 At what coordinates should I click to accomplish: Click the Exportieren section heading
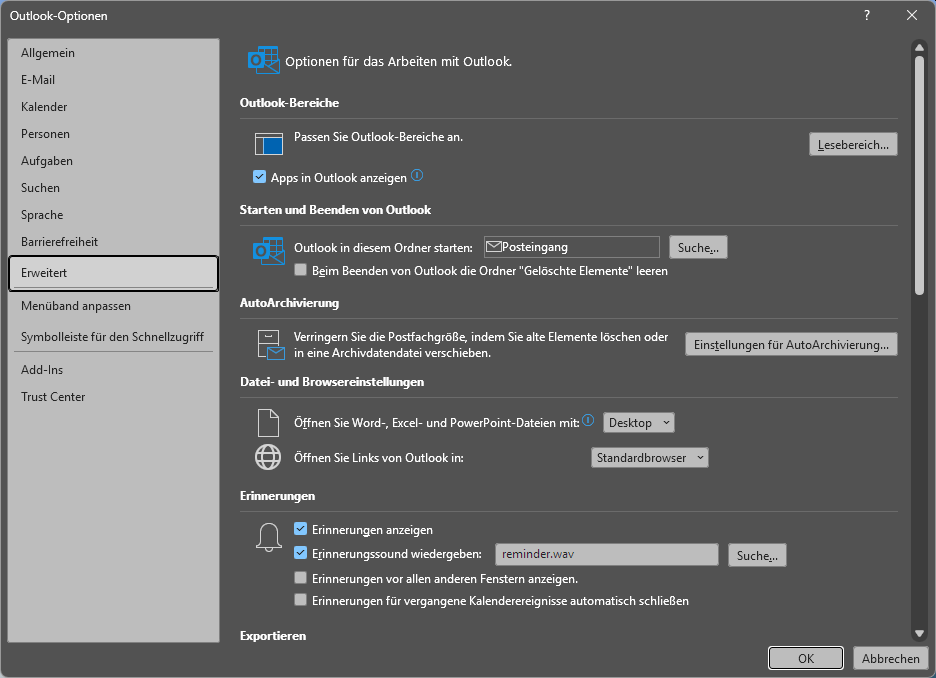click(x=273, y=636)
